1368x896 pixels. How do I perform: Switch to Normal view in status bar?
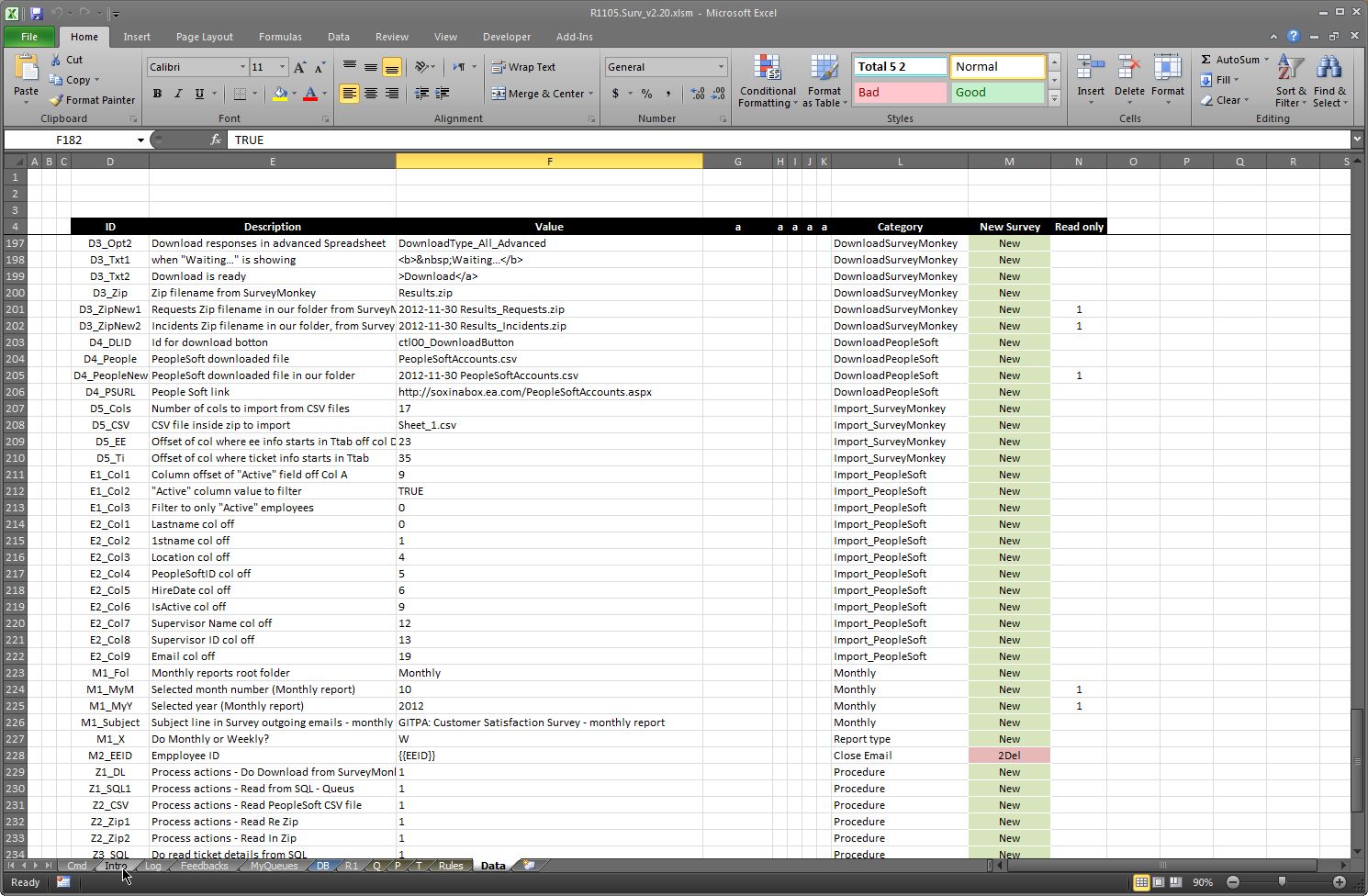[1141, 882]
